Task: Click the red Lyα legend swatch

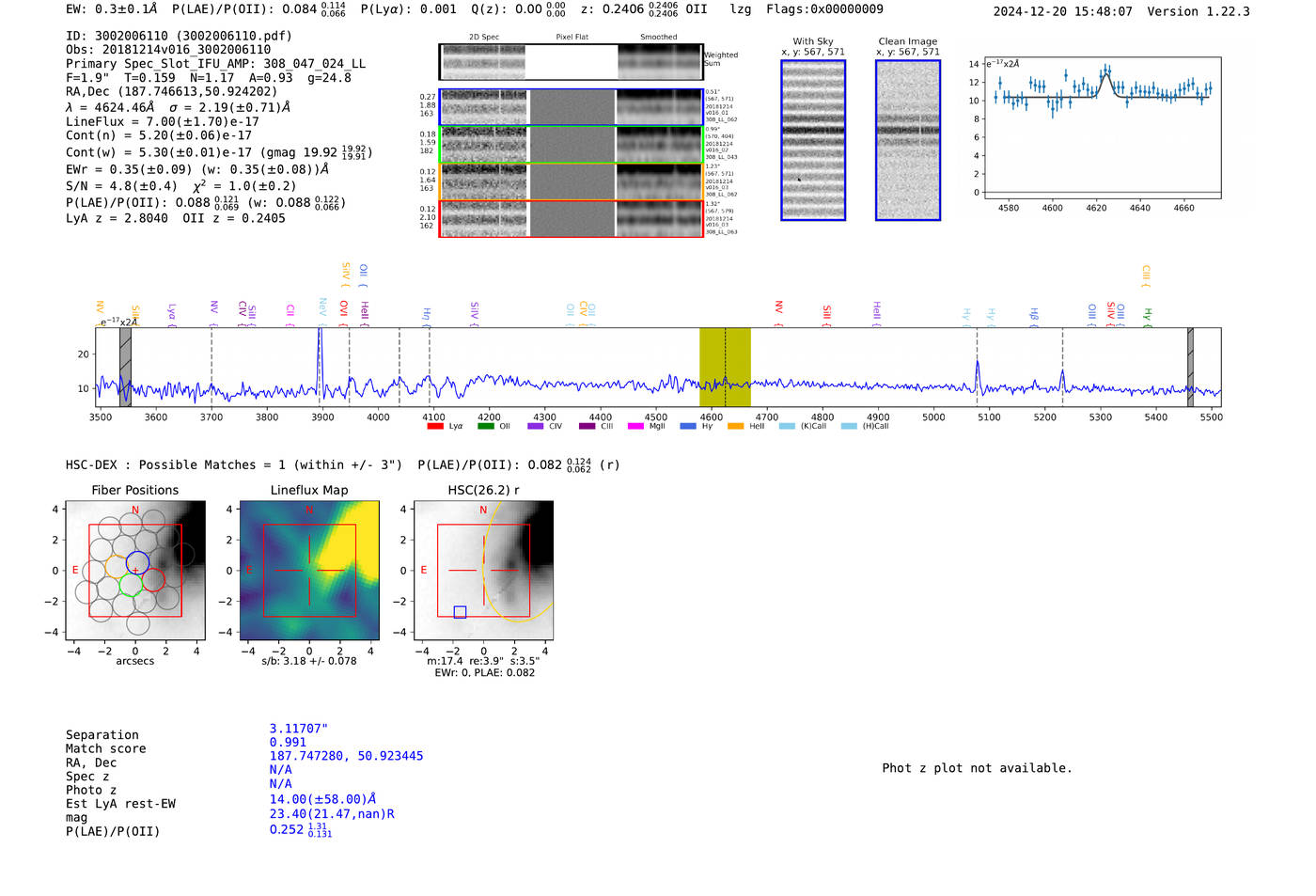Action: (x=434, y=426)
